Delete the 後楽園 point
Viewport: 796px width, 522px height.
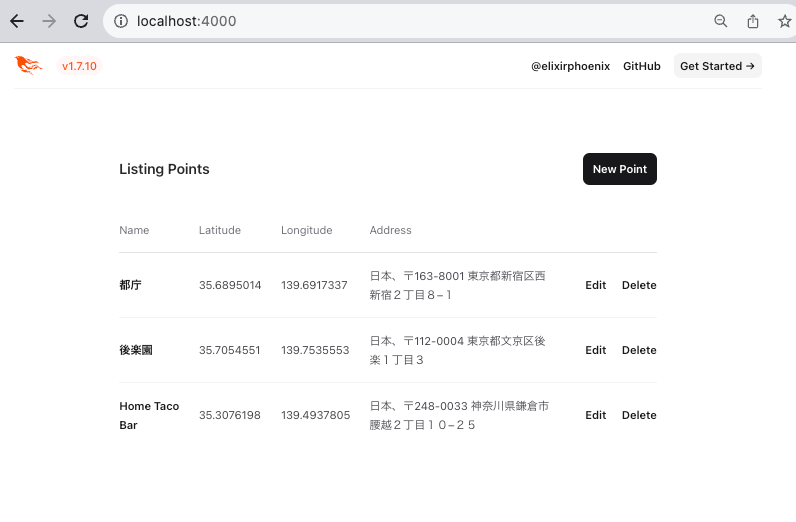tap(639, 350)
